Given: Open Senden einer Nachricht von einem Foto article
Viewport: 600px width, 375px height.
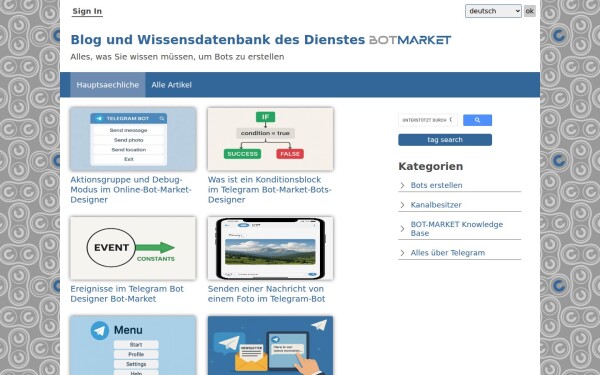Looking at the screenshot, I should (266, 294).
